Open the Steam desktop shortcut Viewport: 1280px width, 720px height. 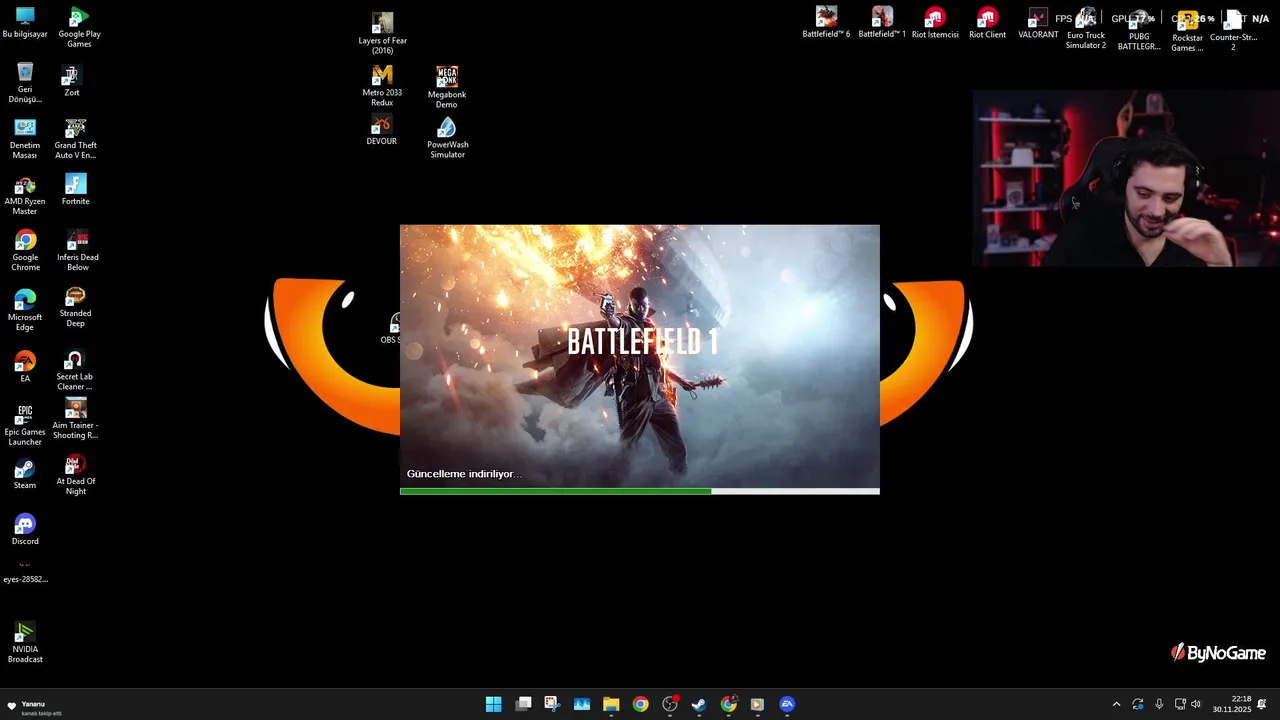tap(25, 475)
